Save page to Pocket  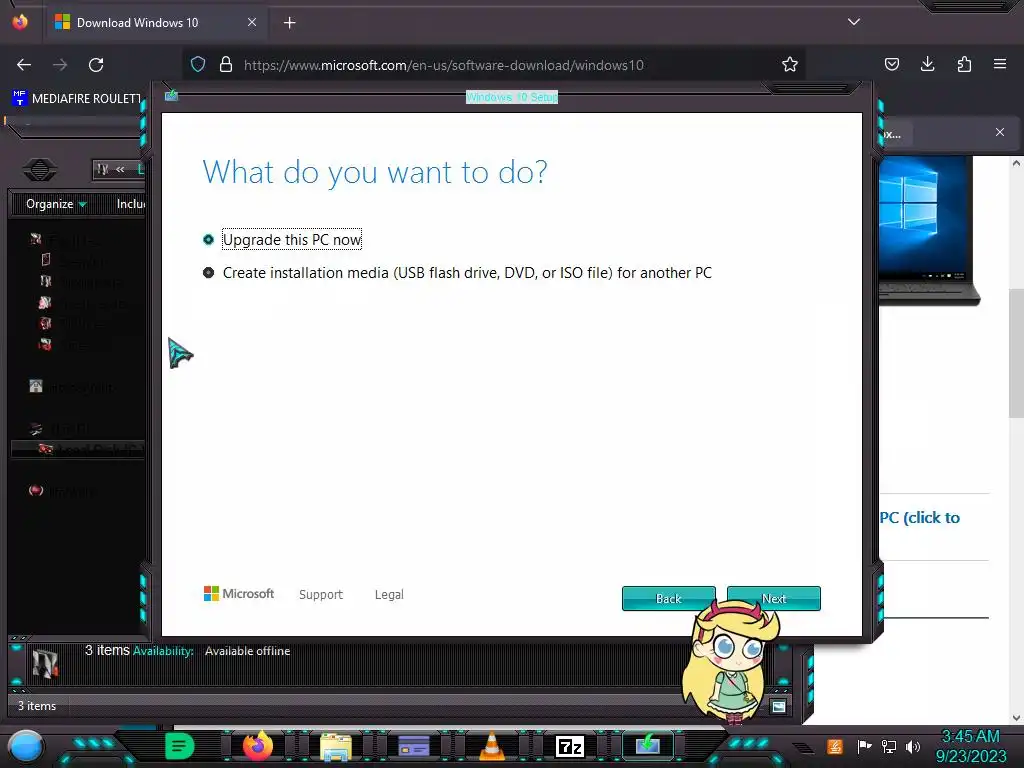pos(892,65)
